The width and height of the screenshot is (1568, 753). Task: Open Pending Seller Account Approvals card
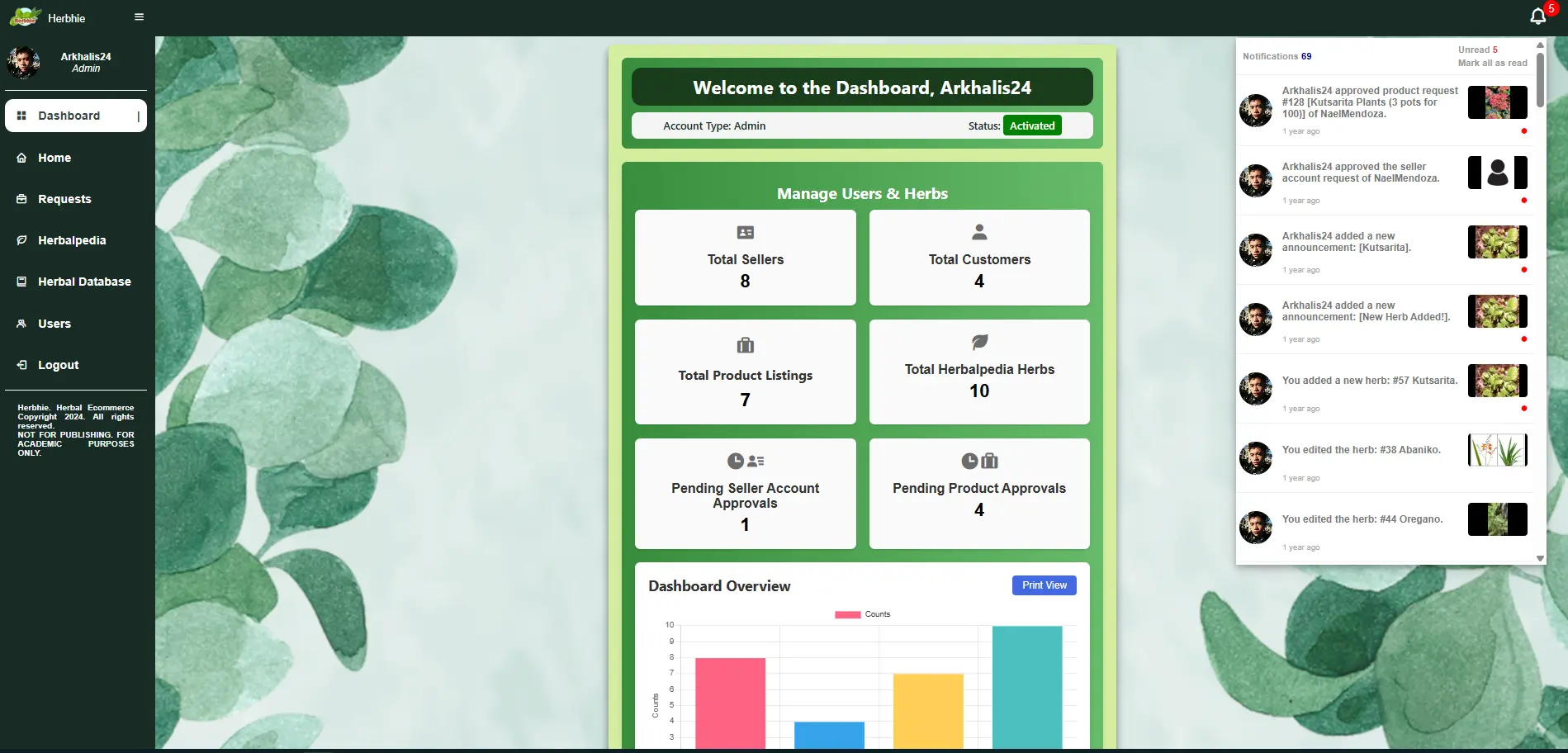pyautogui.click(x=745, y=494)
